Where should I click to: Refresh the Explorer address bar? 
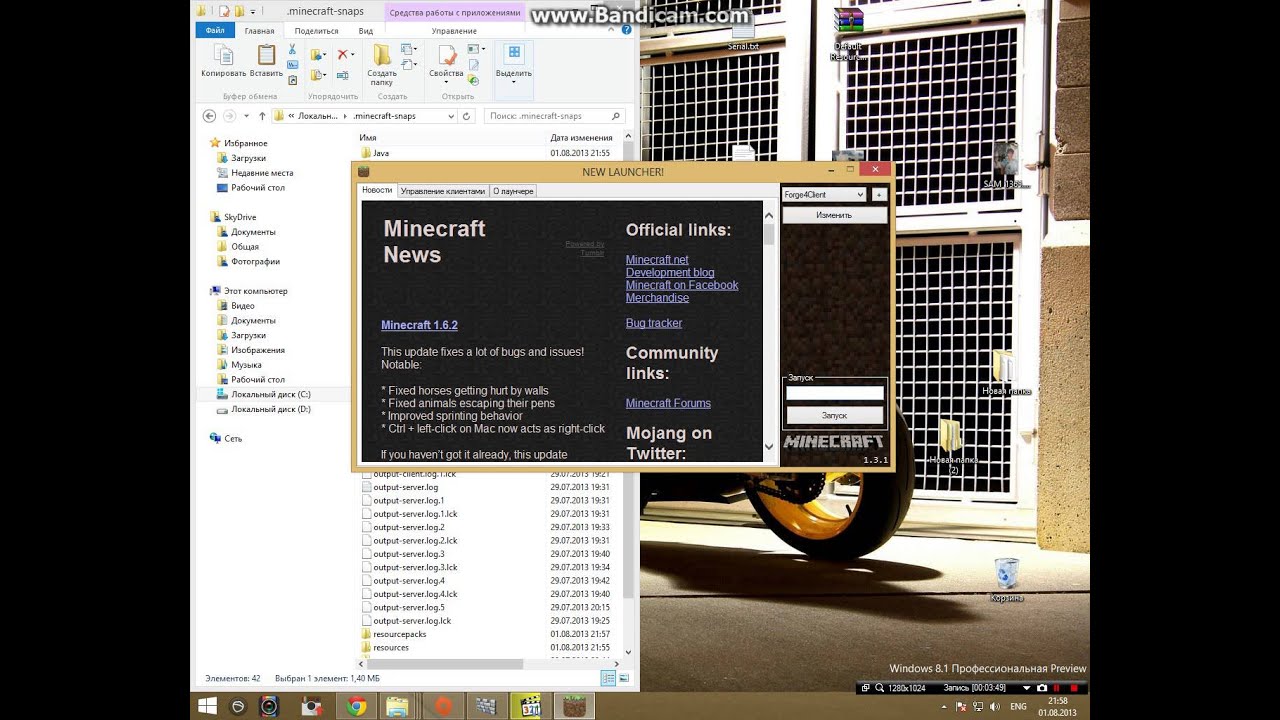[x=466, y=116]
